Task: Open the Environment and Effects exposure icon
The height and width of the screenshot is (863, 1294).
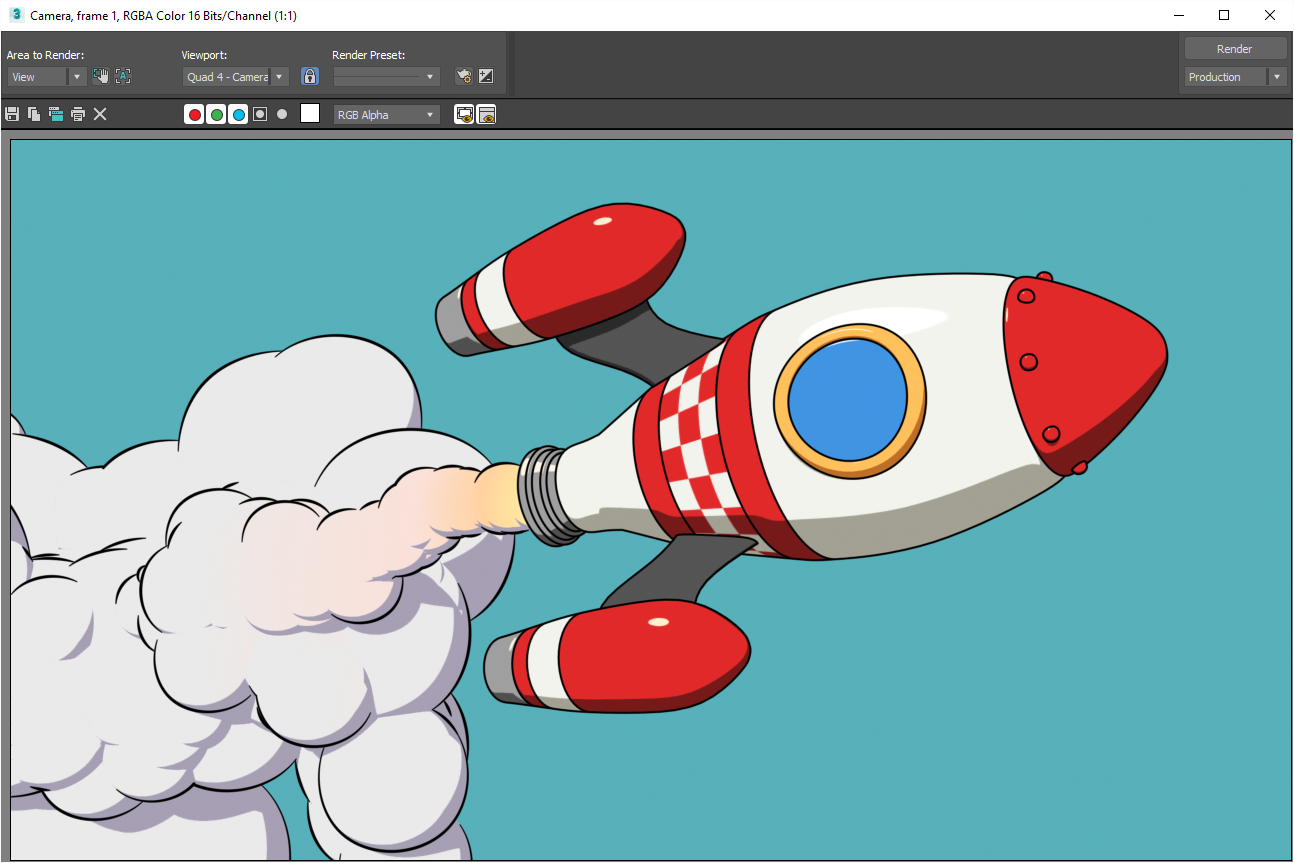Action: tap(486, 76)
